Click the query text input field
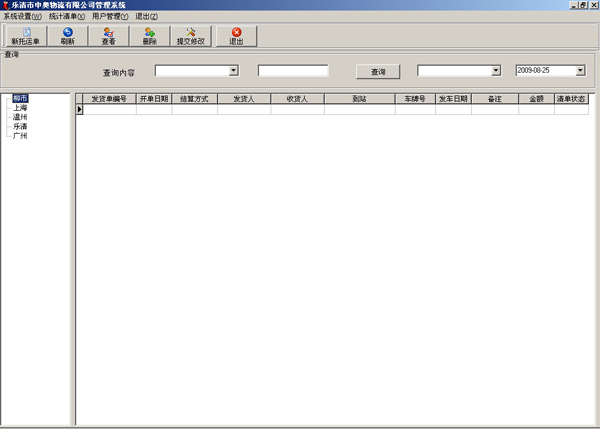 point(293,71)
